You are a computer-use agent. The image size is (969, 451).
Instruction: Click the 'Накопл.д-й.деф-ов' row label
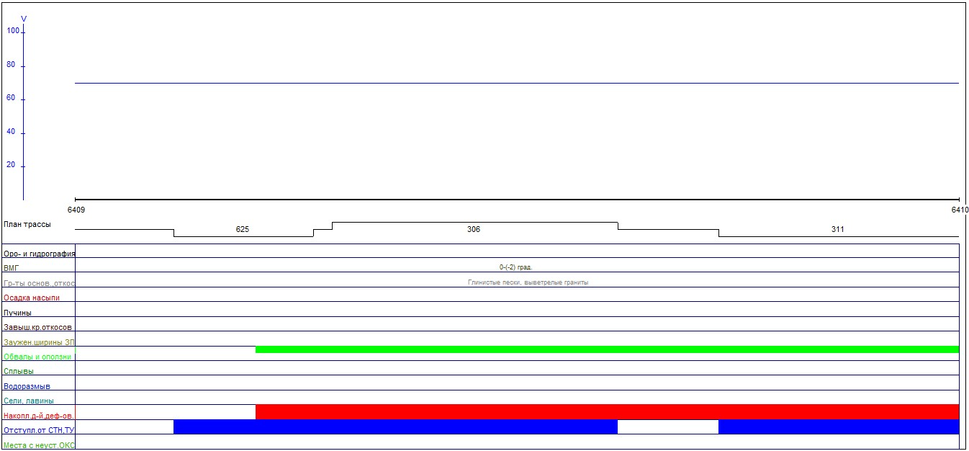(39, 415)
